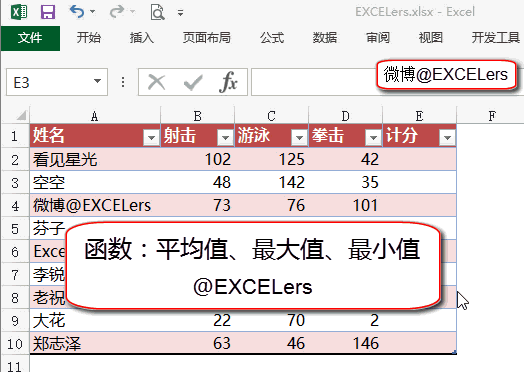Image resolution: width=524 pixels, height=372 pixels.
Task: Click the Insert Function fx icon
Action: click(x=228, y=82)
